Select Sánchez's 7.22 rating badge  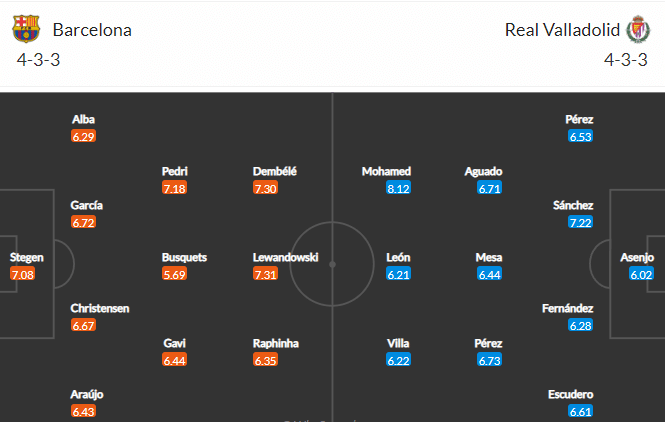pos(580,223)
